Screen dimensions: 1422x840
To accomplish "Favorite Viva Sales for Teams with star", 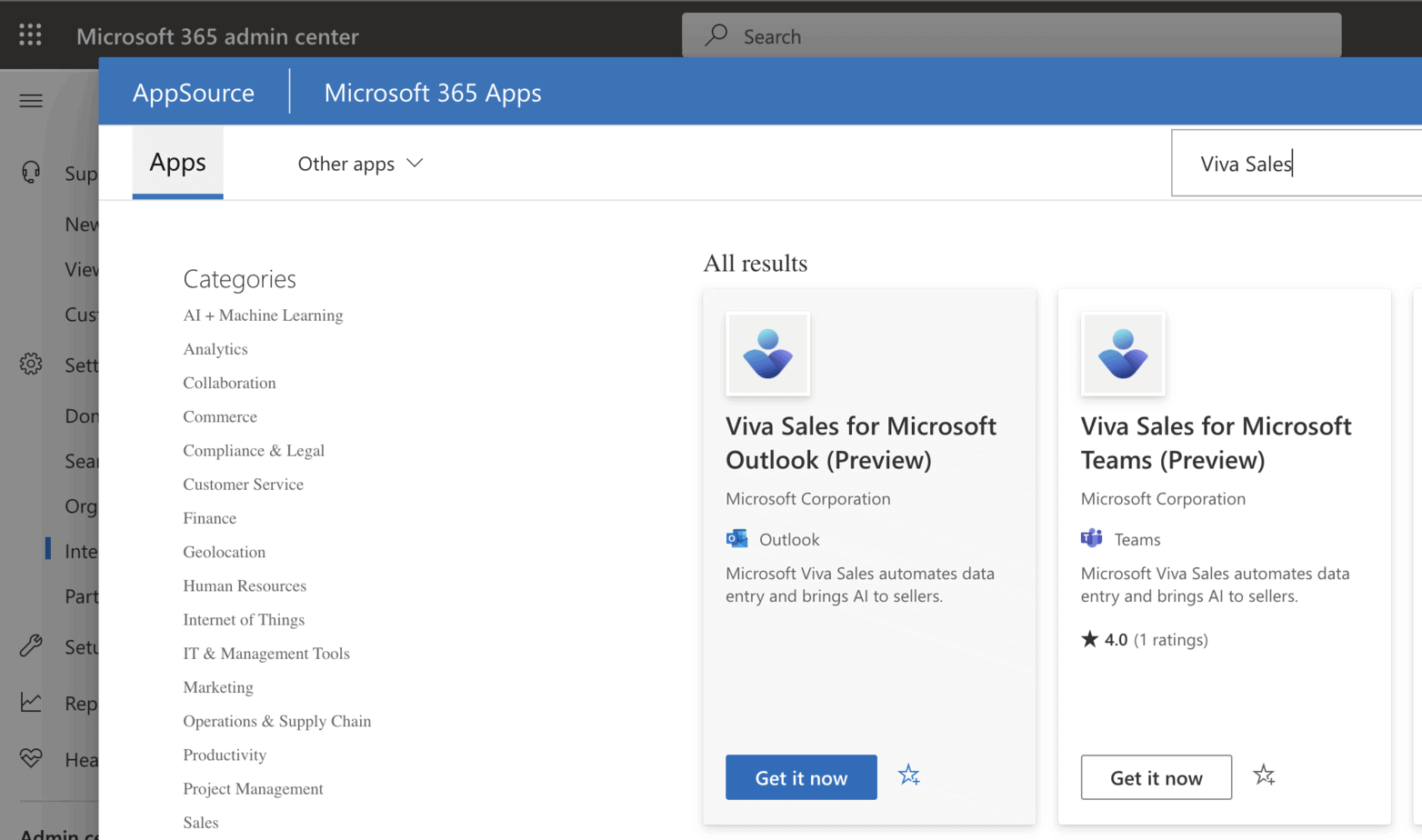I will [x=1264, y=775].
